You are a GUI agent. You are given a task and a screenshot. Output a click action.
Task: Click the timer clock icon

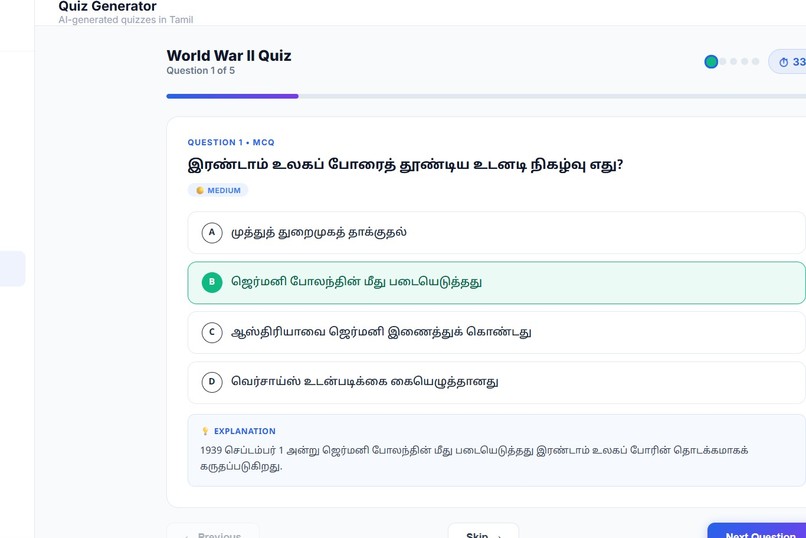pyautogui.click(x=783, y=62)
